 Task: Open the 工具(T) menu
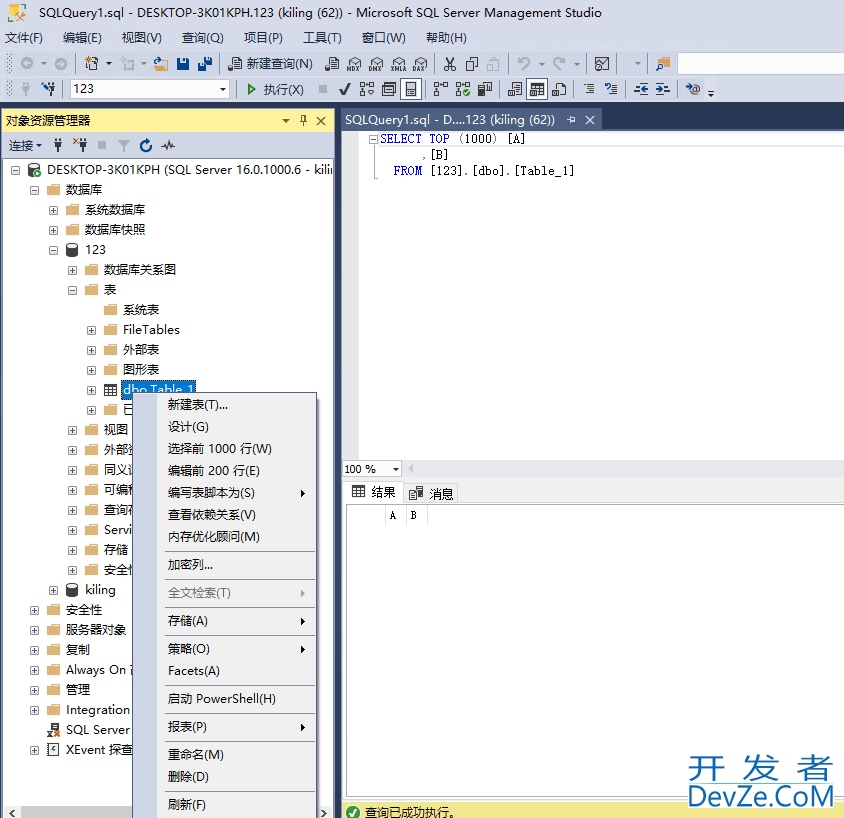pyautogui.click(x=322, y=38)
